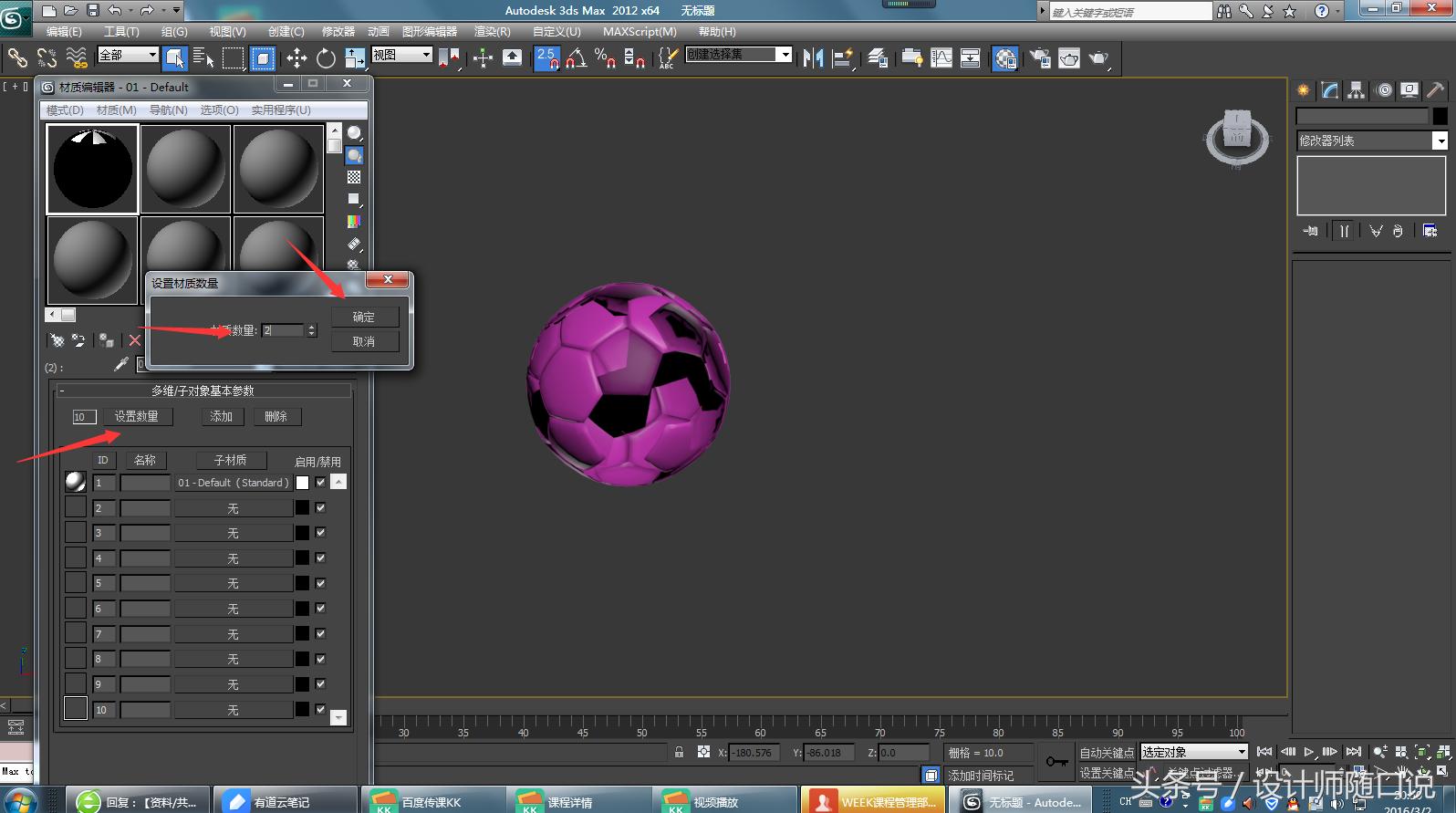Click the Mirror tool icon

(813, 58)
